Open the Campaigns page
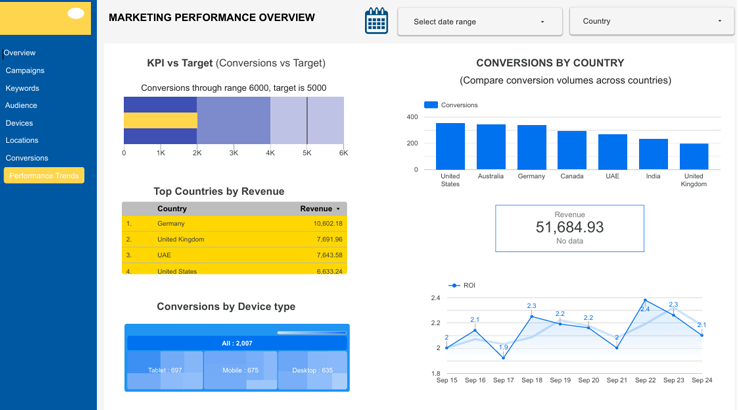This screenshot has height=410, width=738. pyautogui.click(x=25, y=71)
